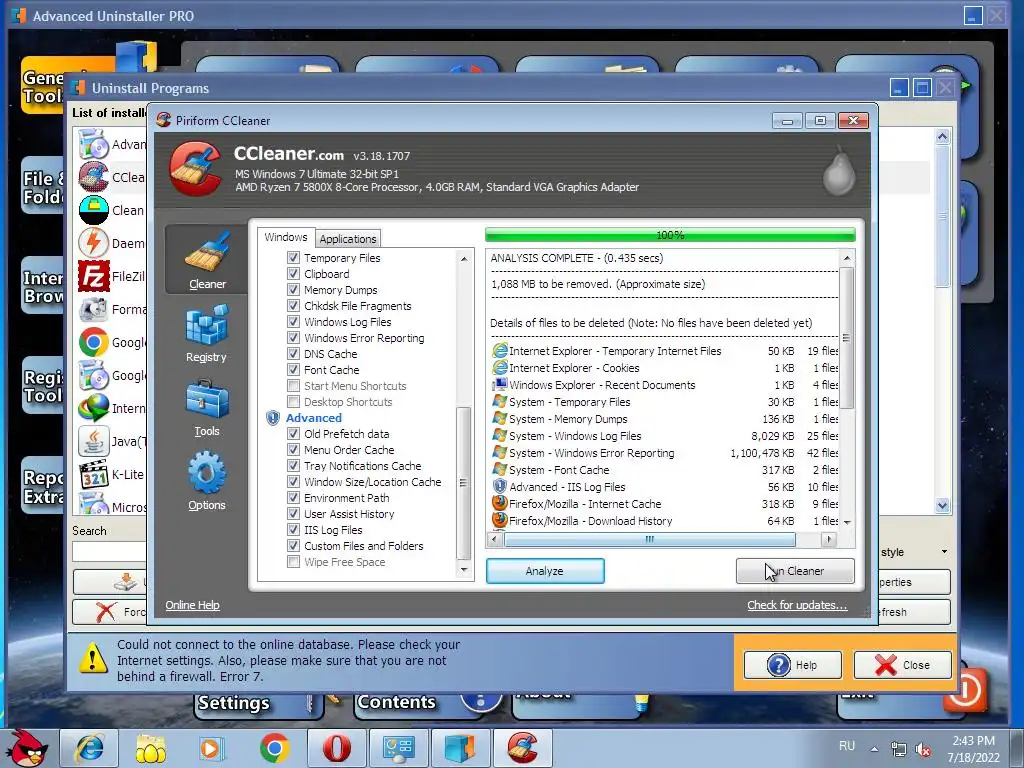
Task: Select Firefox/Mozilla - Internet Cache result row
Action: 664,504
